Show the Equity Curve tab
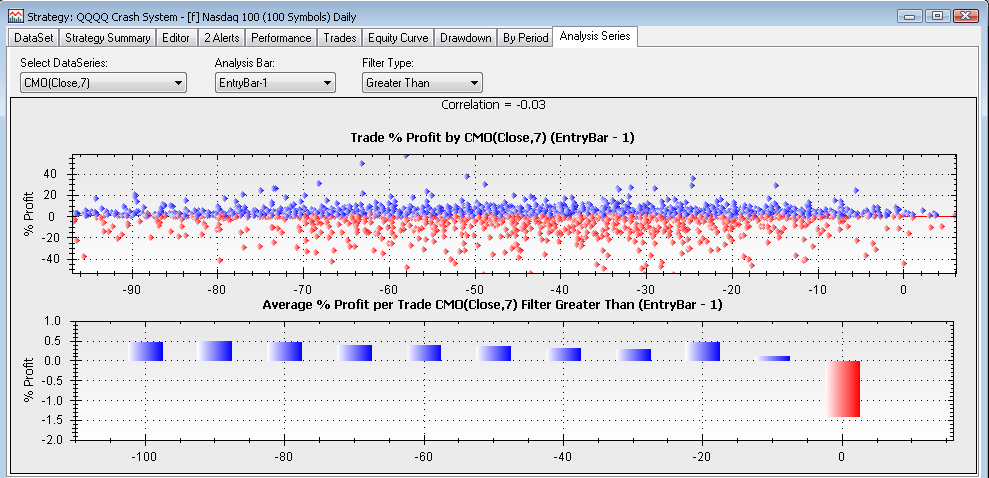This screenshot has width=989, height=478. tap(398, 38)
